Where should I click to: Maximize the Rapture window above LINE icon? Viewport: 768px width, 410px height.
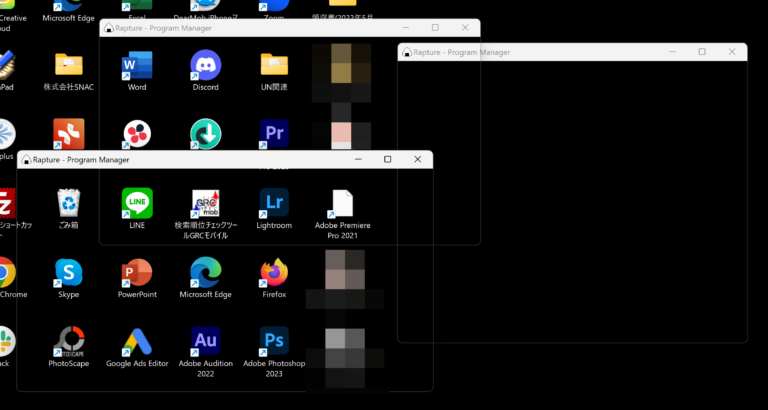click(387, 159)
